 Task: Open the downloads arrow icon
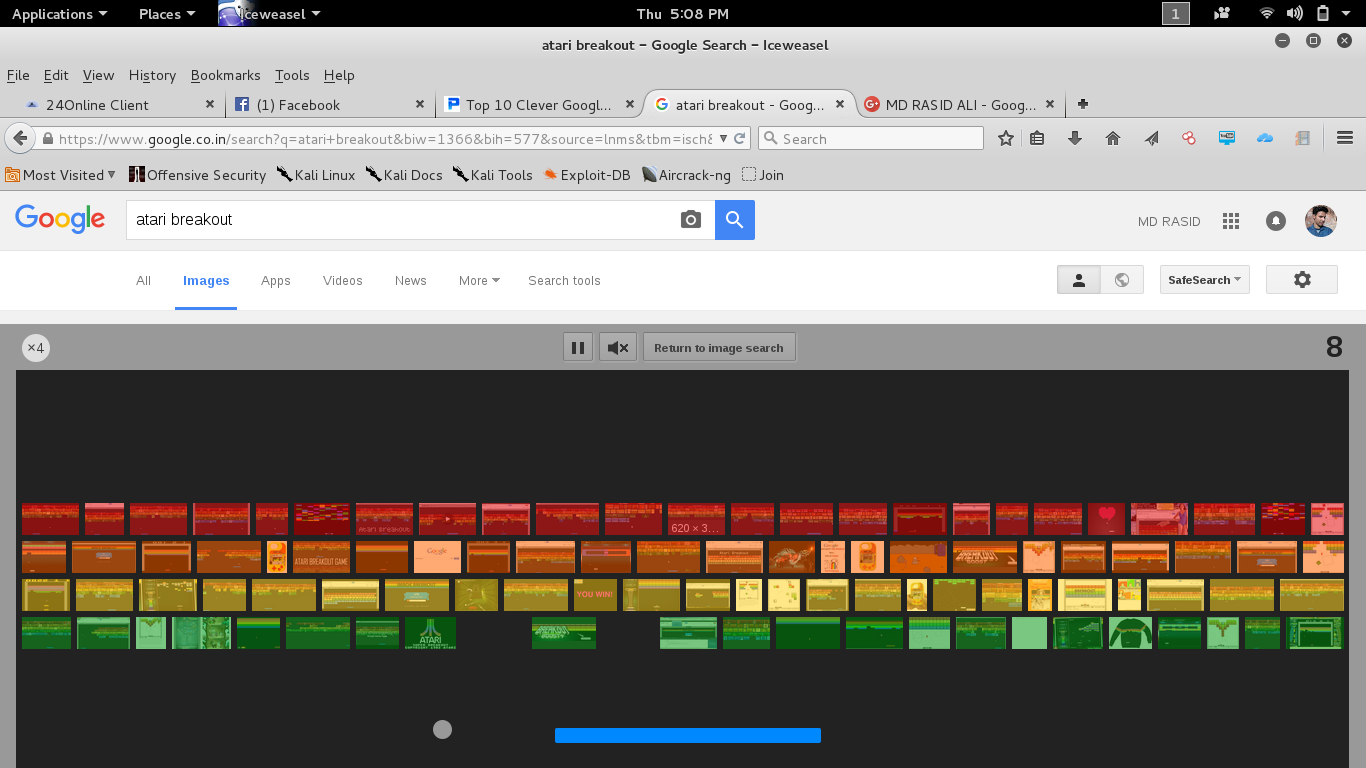1075,139
